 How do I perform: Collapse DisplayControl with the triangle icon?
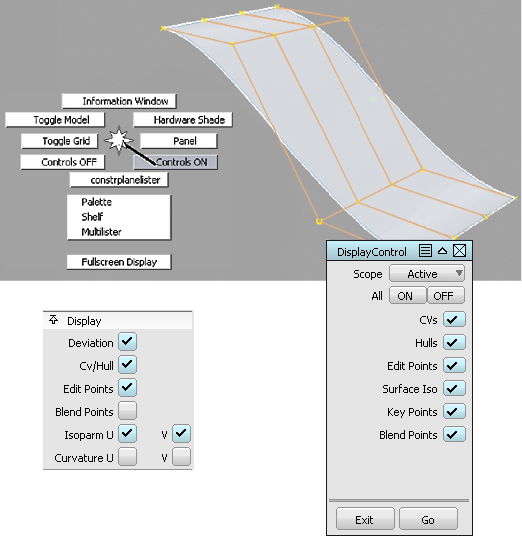[x=442, y=251]
